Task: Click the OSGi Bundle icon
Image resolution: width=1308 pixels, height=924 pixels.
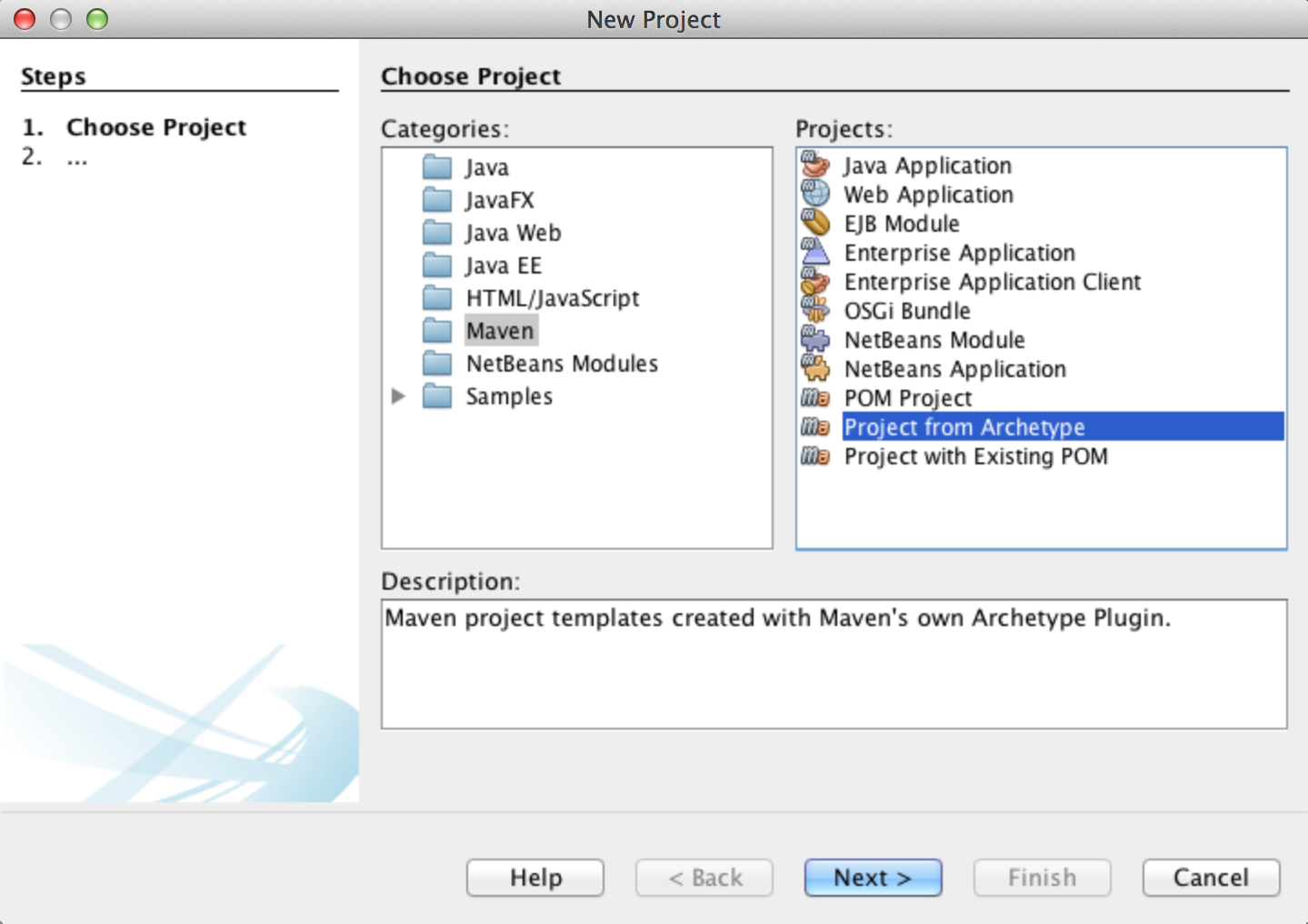Action: [x=815, y=311]
